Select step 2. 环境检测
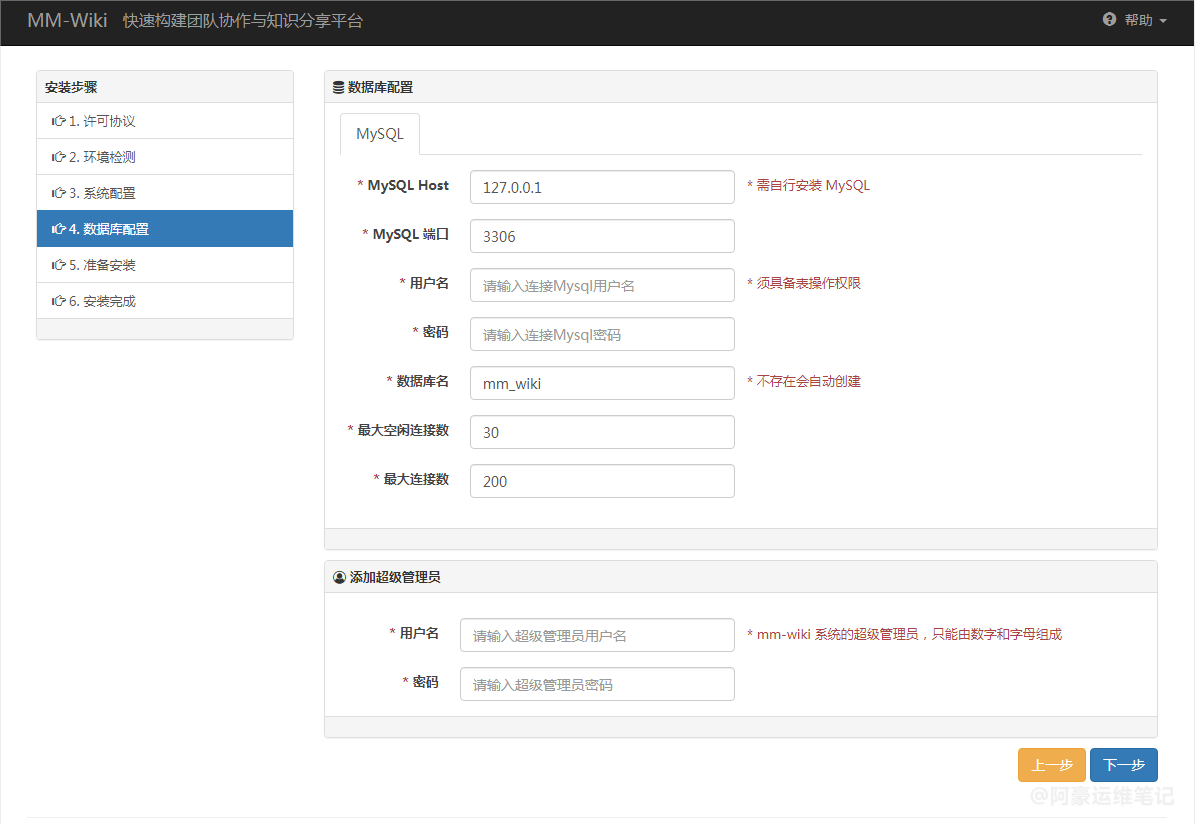Viewport: 1195px width, 824px height. [x=165, y=157]
